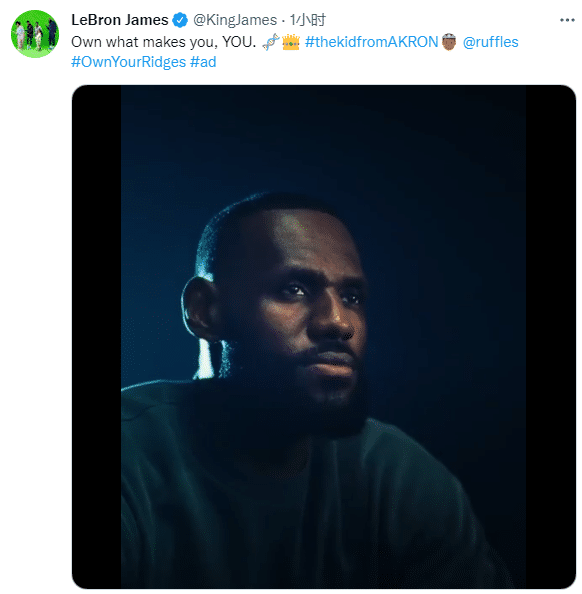Click the left black letterbox bar of the video
This screenshot has height=594, width=582.
[97, 336]
